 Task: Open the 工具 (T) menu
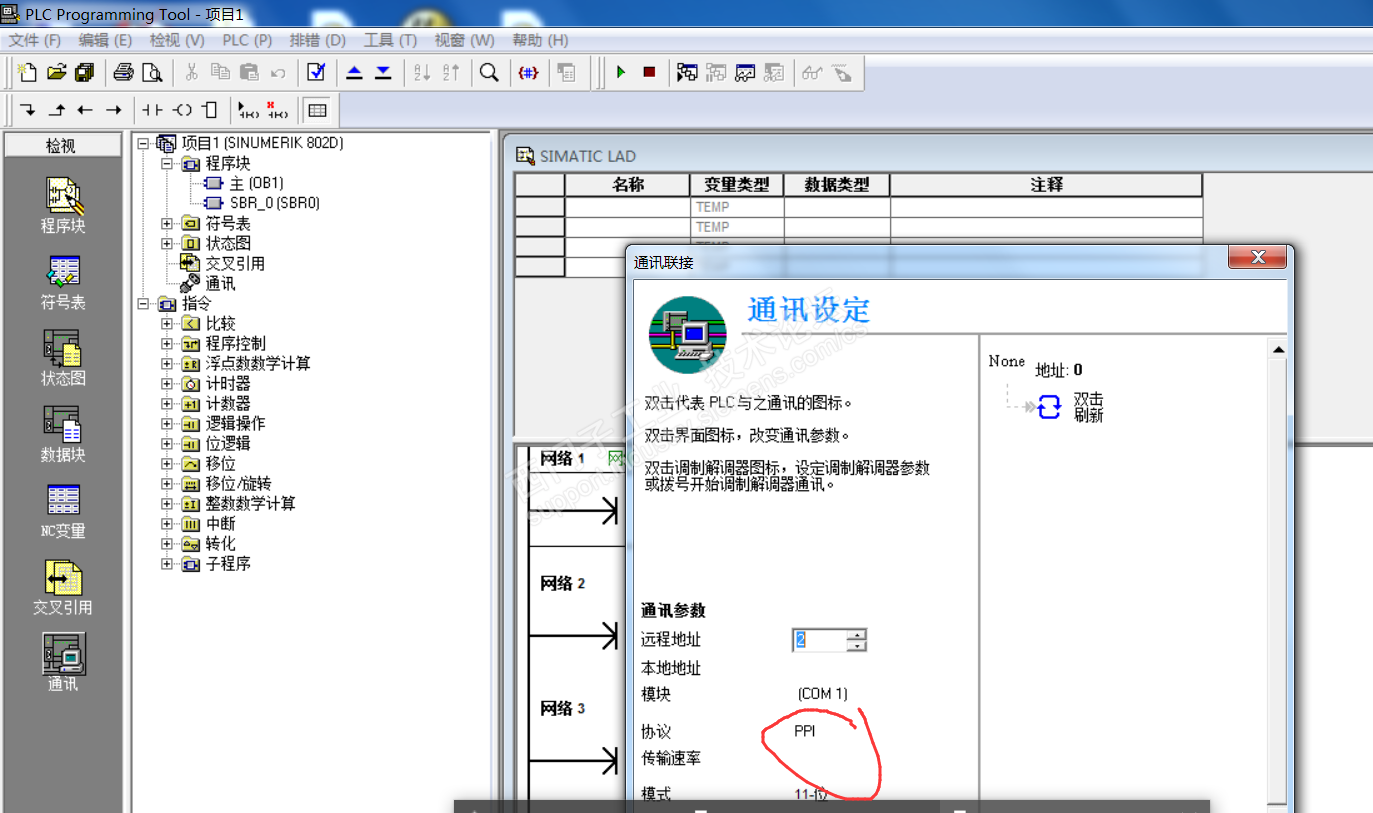pyautogui.click(x=390, y=40)
